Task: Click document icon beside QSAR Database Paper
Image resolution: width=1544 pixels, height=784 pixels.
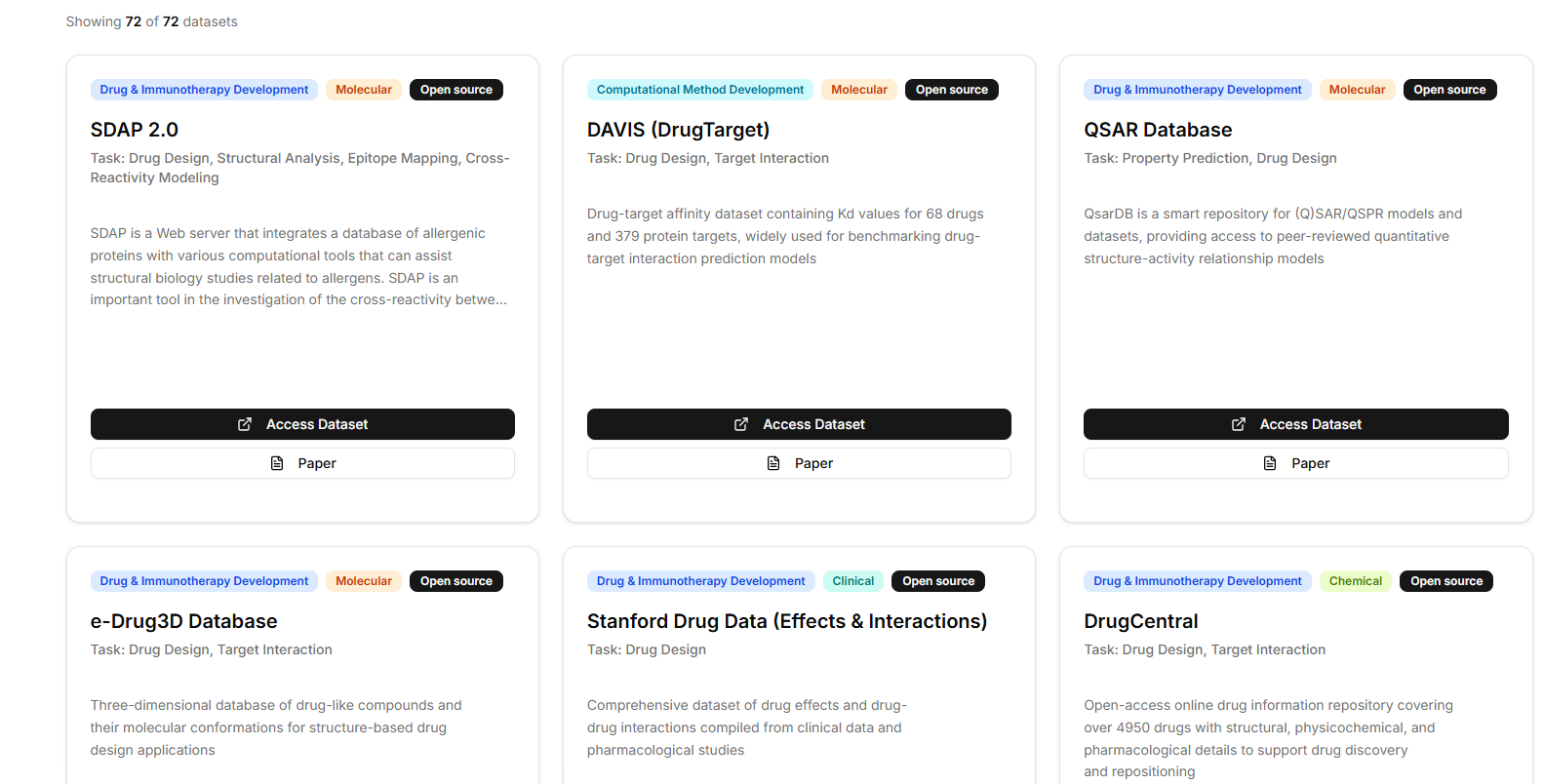Action: (1270, 463)
